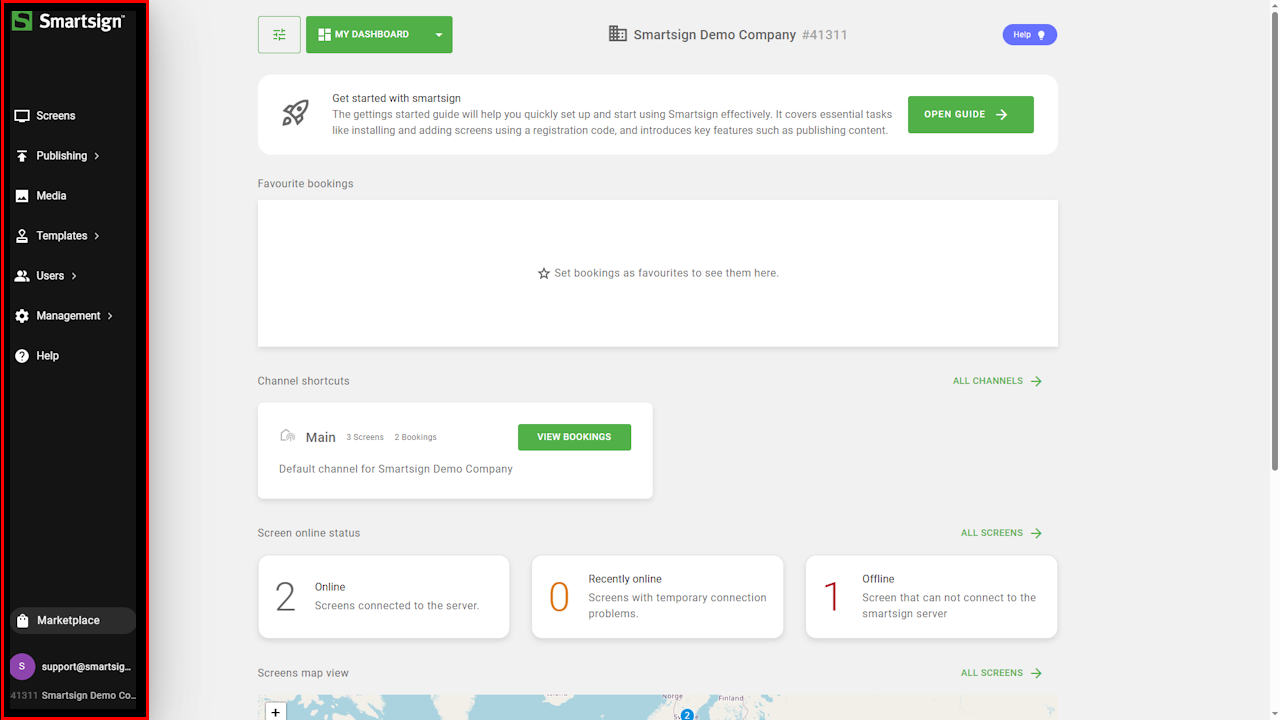Click the '2 Bookings' label
The height and width of the screenshot is (720, 1280).
(x=415, y=437)
